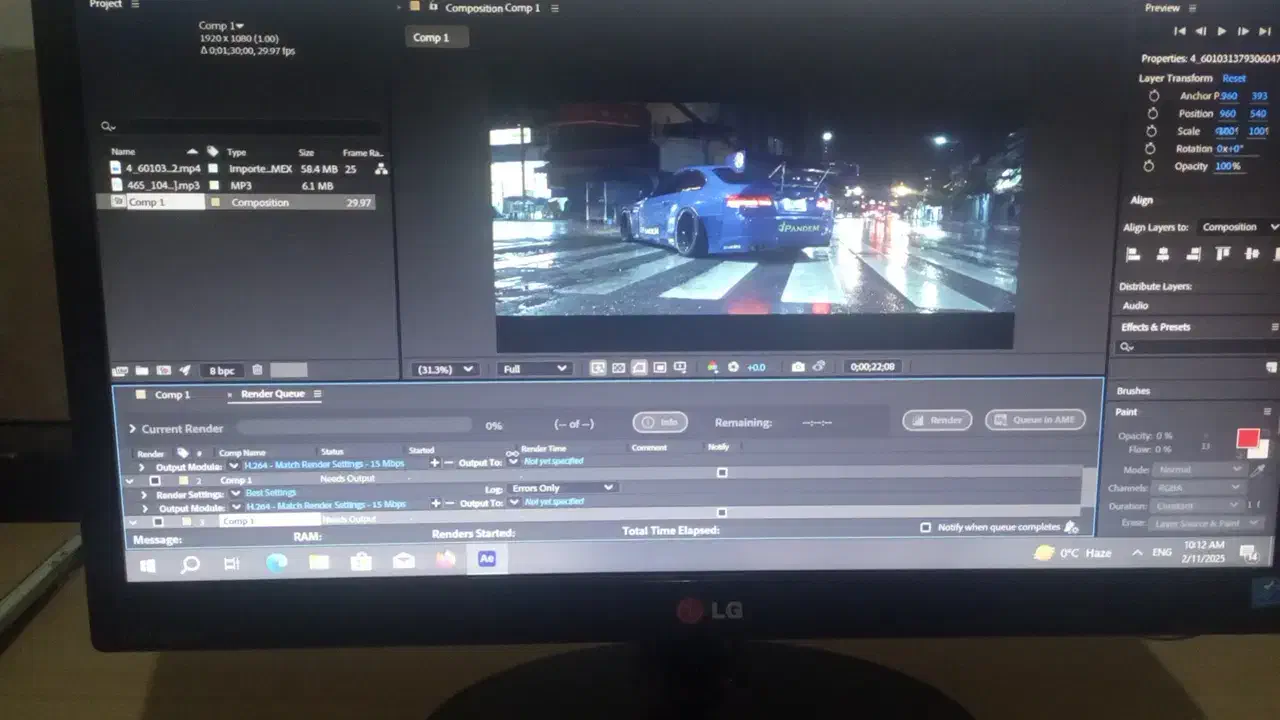Check the render checkbox for item 2
The image size is (1280, 720).
155,481
